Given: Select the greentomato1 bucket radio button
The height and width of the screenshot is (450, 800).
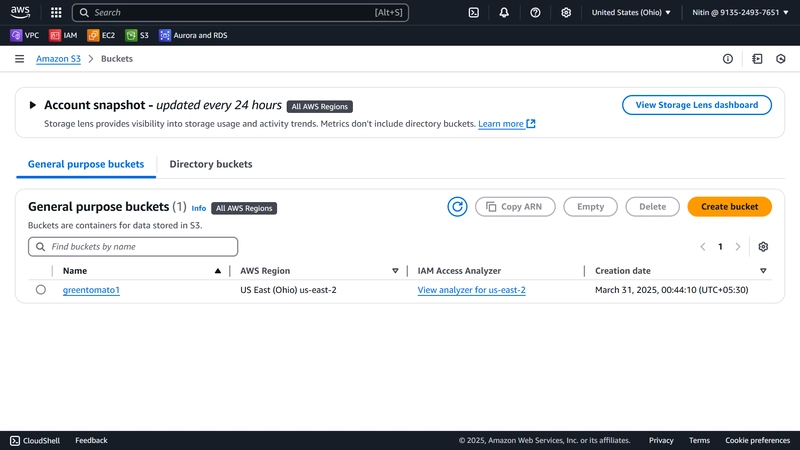Looking at the screenshot, I should (41, 290).
